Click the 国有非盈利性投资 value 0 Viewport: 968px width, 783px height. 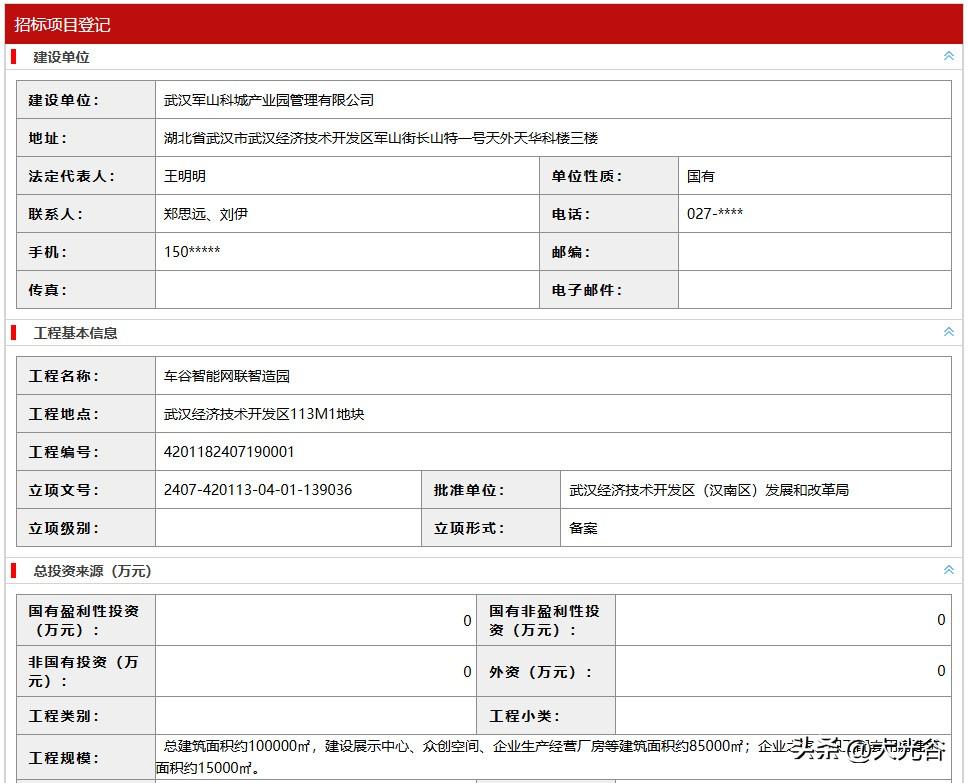point(941,620)
